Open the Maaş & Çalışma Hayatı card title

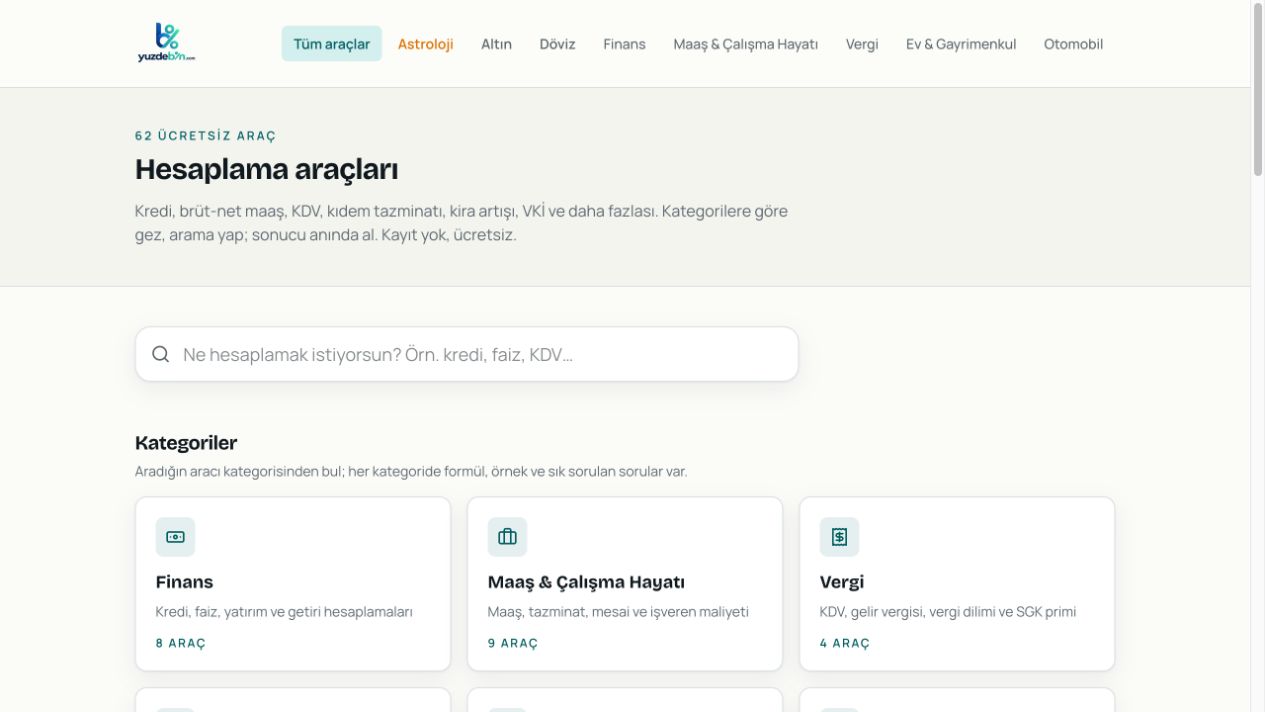pyautogui.click(x=586, y=582)
